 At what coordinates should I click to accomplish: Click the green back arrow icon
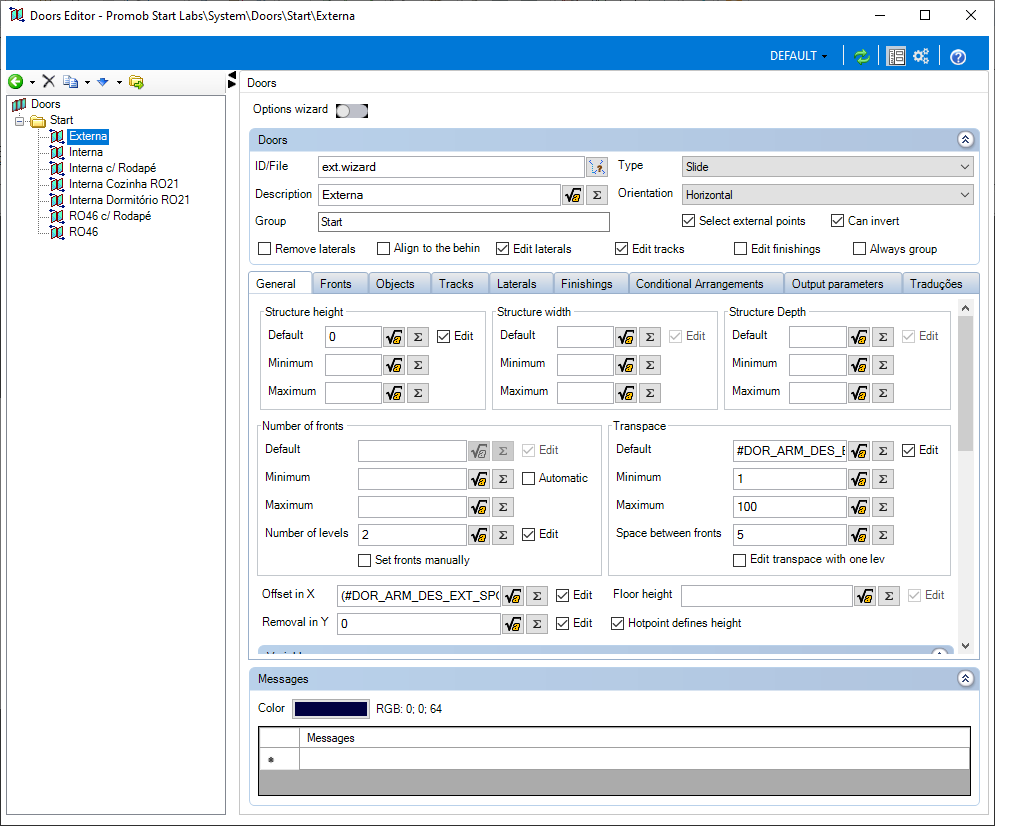pyautogui.click(x=16, y=82)
